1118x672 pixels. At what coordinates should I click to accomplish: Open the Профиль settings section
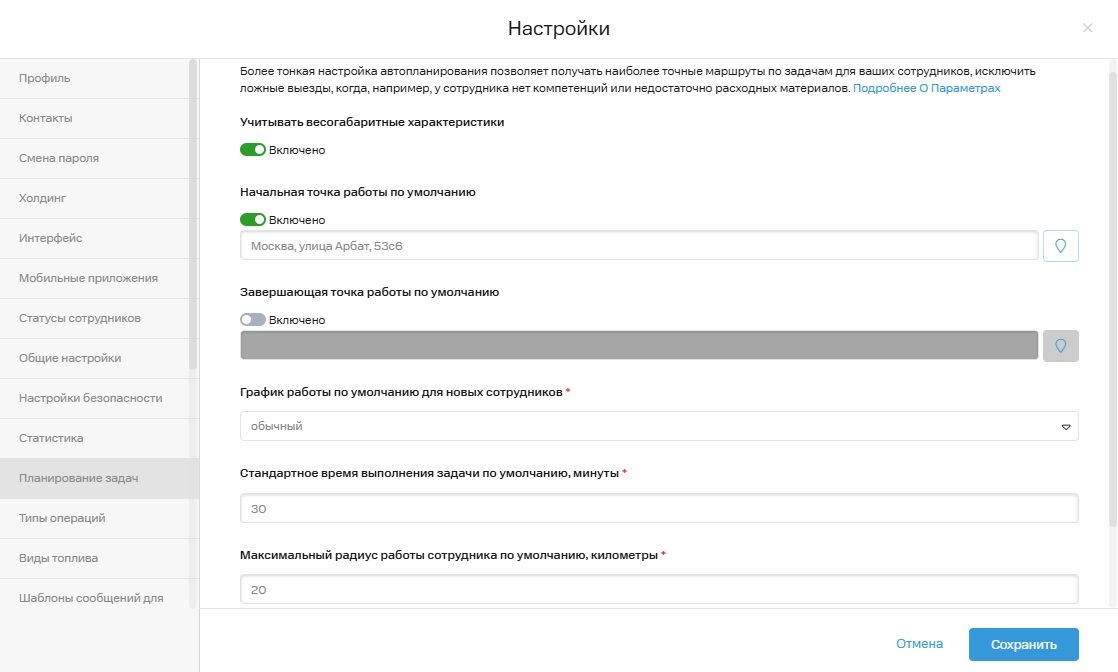tap(45, 78)
